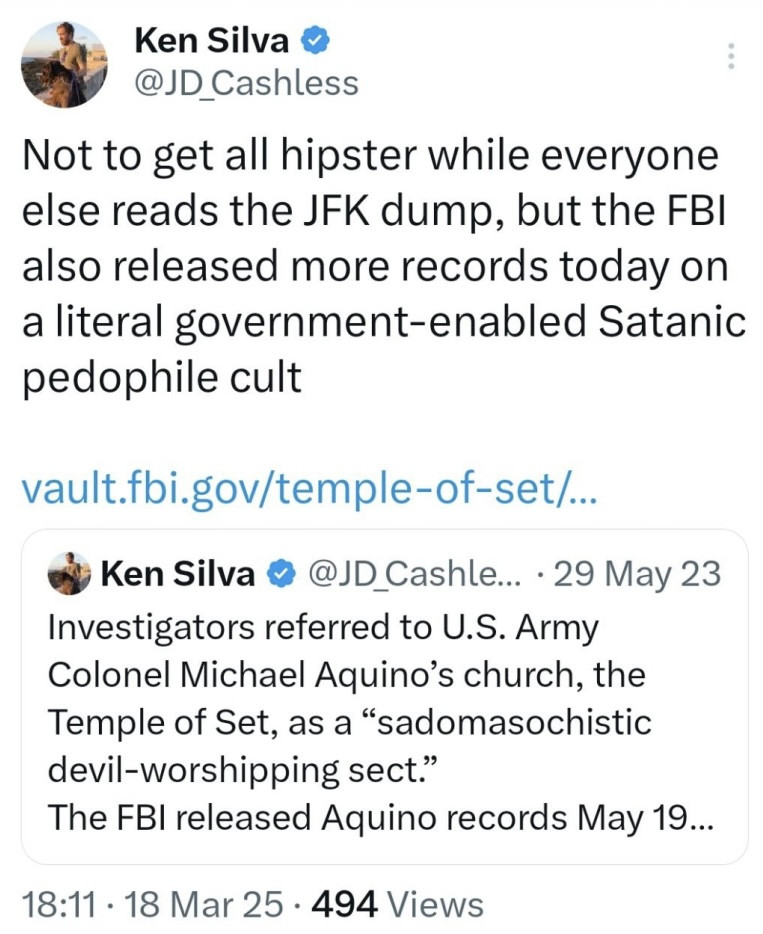763x934 pixels.
Task: Open the vault.fbi.gov/temple-of-set link
Action: pyautogui.click(x=308, y=489)
